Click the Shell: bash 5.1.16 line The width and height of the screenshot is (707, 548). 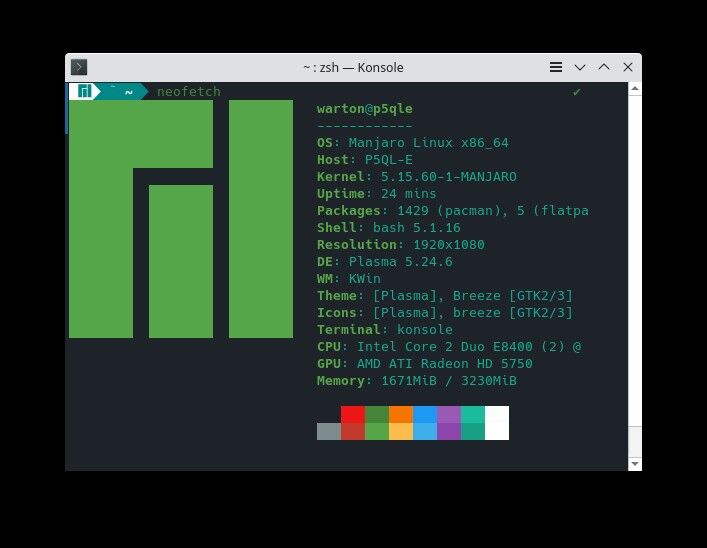tap(389, 228)
